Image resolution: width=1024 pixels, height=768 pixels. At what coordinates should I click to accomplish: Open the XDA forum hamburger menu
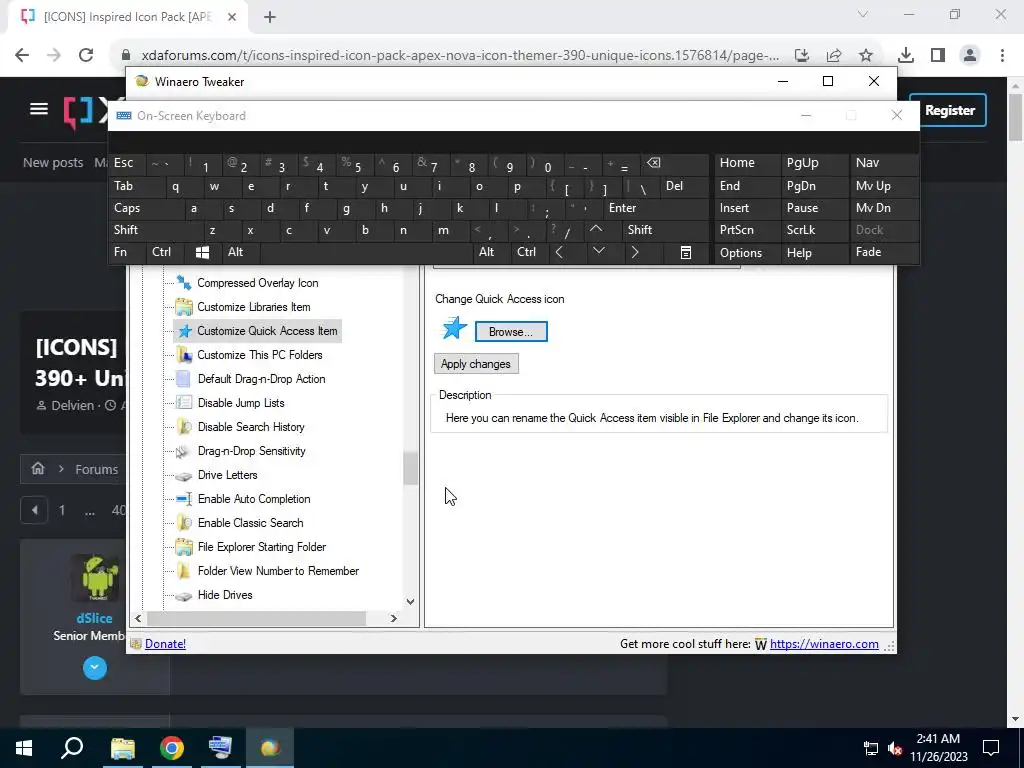39,109
